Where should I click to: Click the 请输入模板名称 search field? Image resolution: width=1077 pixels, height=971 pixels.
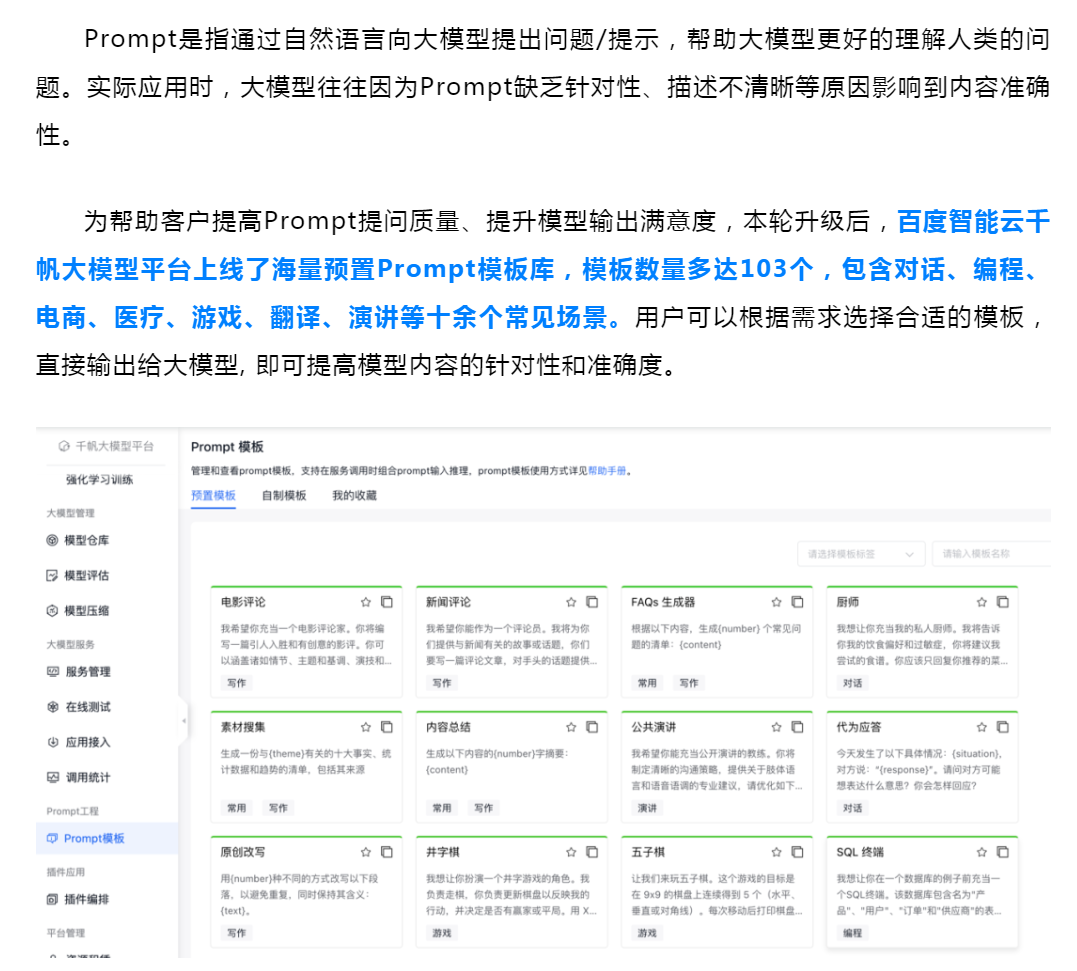point(990,554)
